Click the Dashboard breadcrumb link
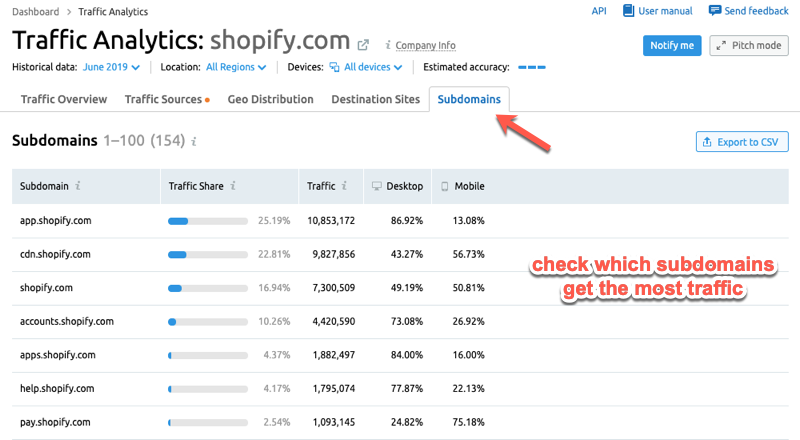The image size is (800, 440). coord(37,12)
